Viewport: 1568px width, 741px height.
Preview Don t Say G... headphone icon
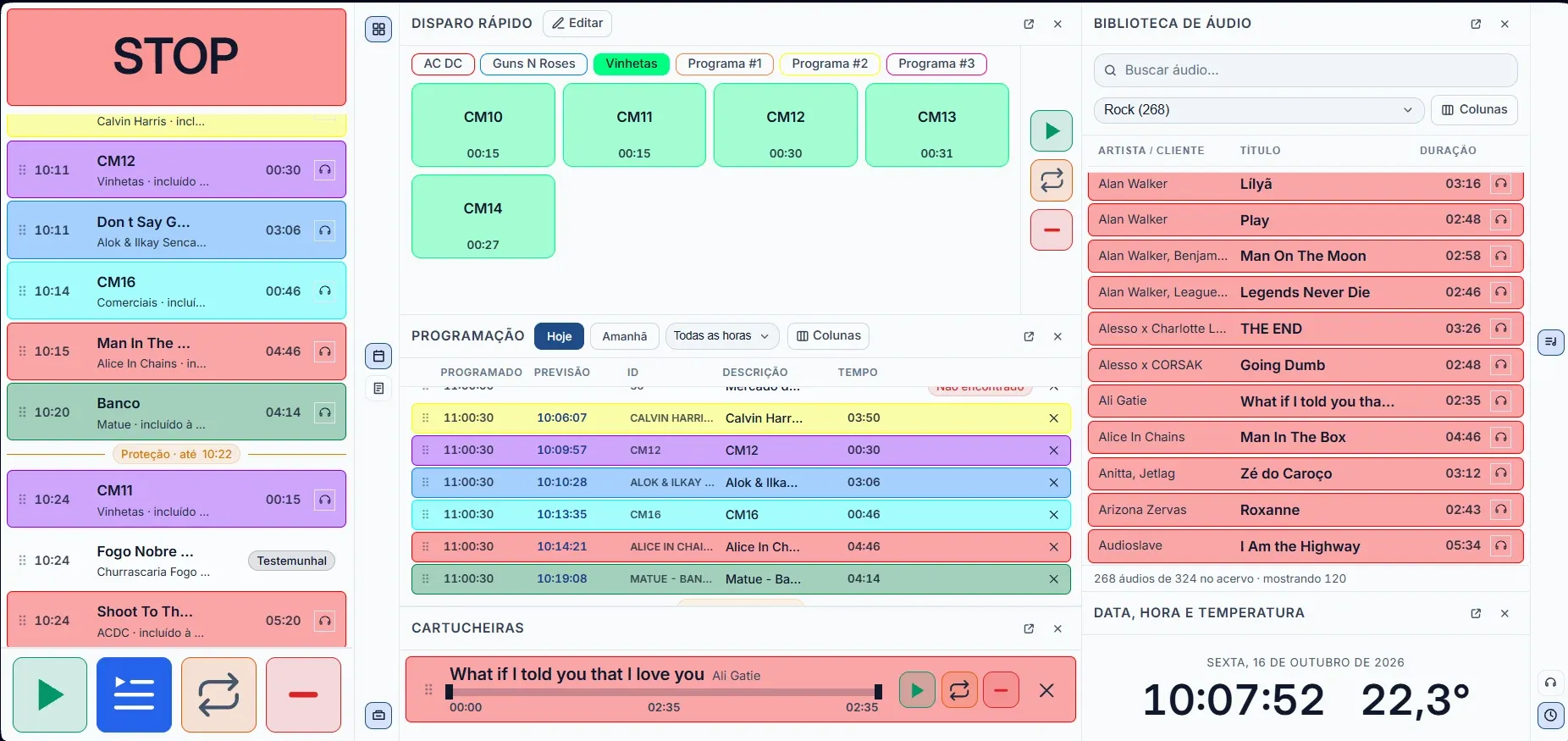(x=325, y=230)
